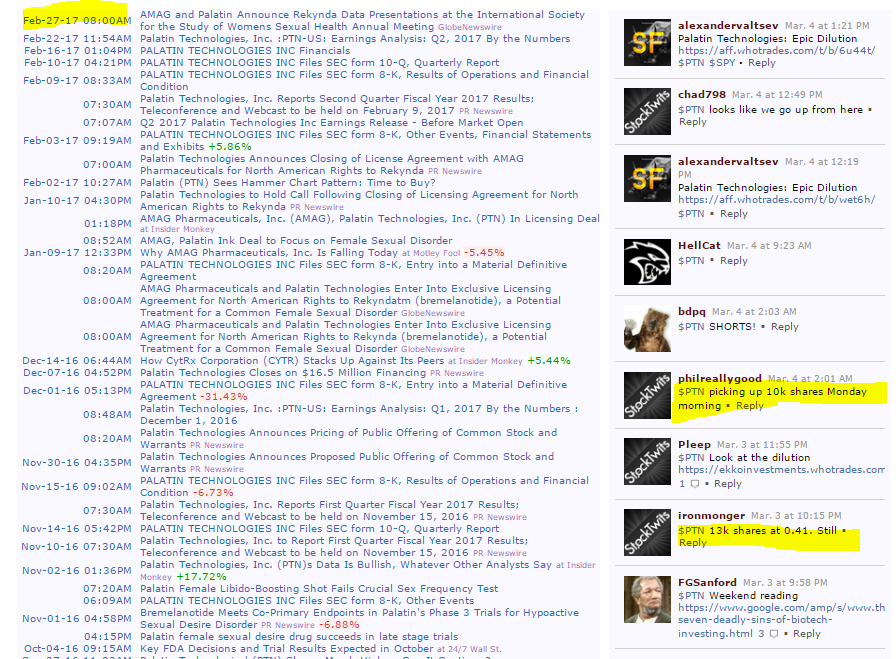Open the Proposed Public Offering headline
Screen dimensions: 896x659
pyautogui.click(x=347, y=463)
